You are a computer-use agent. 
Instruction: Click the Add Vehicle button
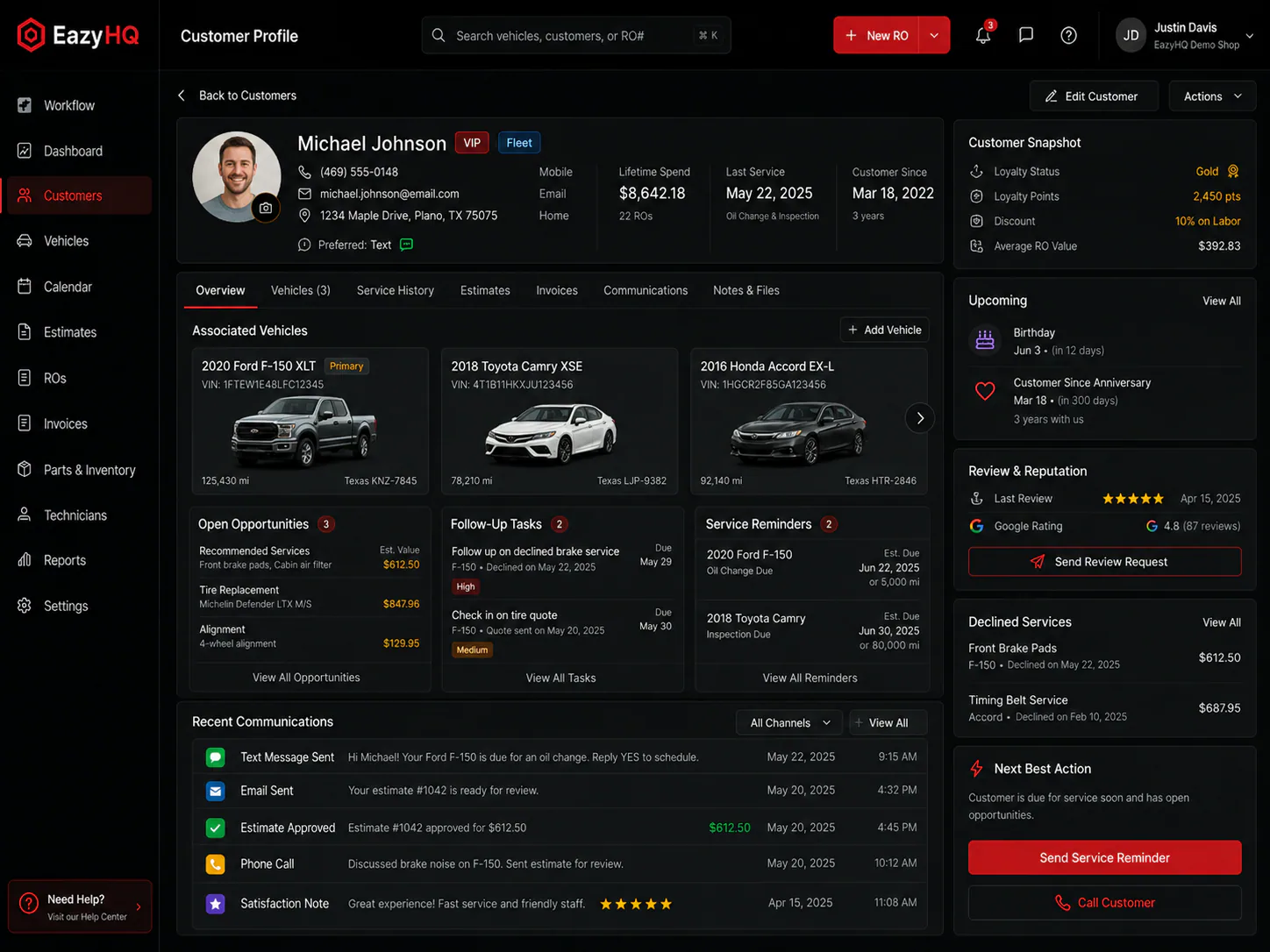coord(884,330)
